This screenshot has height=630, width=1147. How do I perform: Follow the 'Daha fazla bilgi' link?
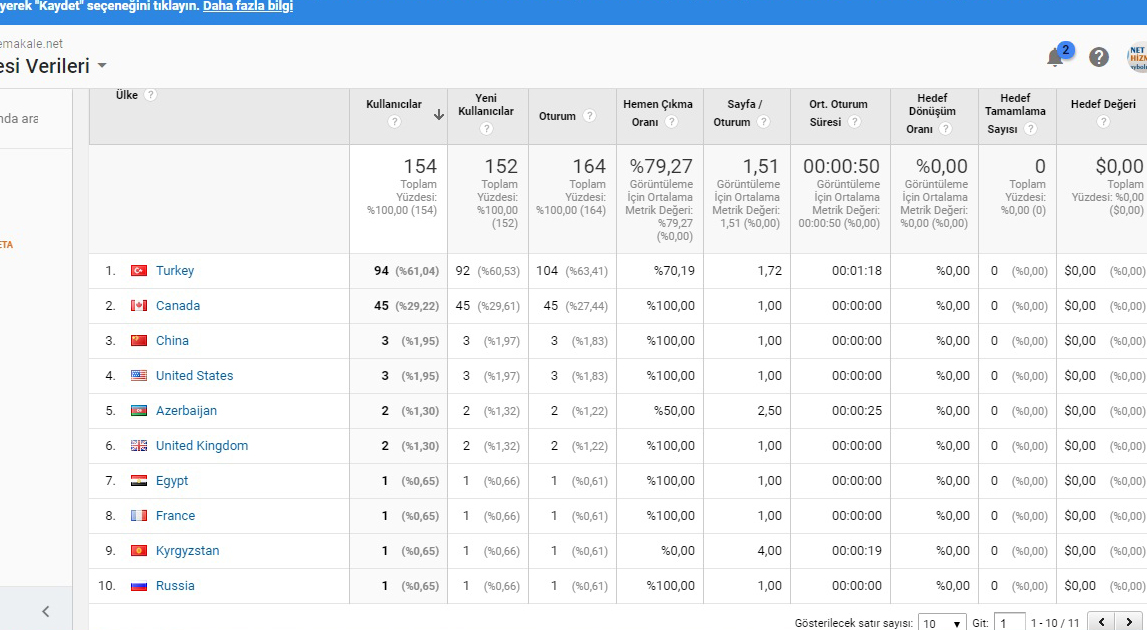[248, 7]
